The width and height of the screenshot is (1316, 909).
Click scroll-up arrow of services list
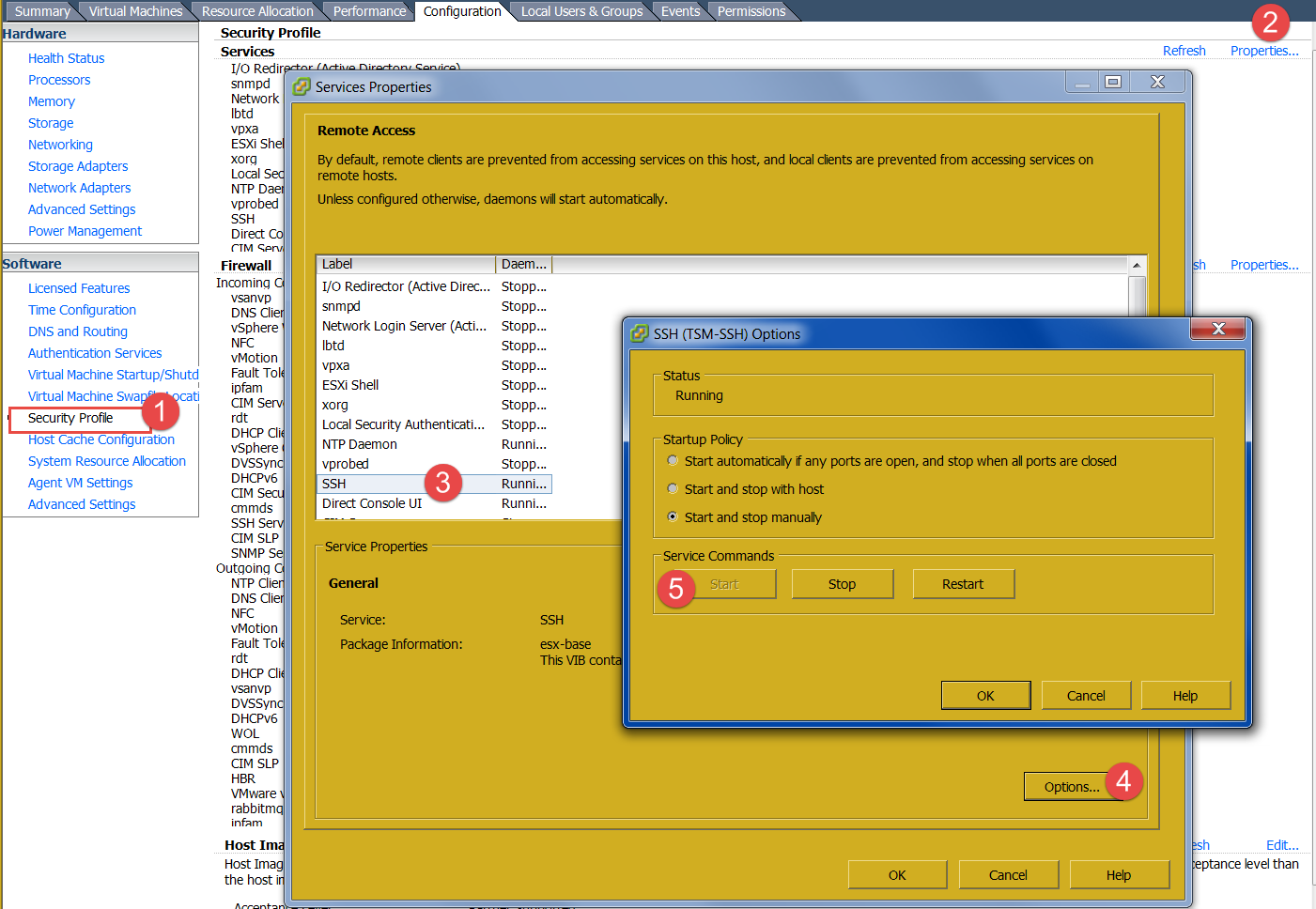1137,265
